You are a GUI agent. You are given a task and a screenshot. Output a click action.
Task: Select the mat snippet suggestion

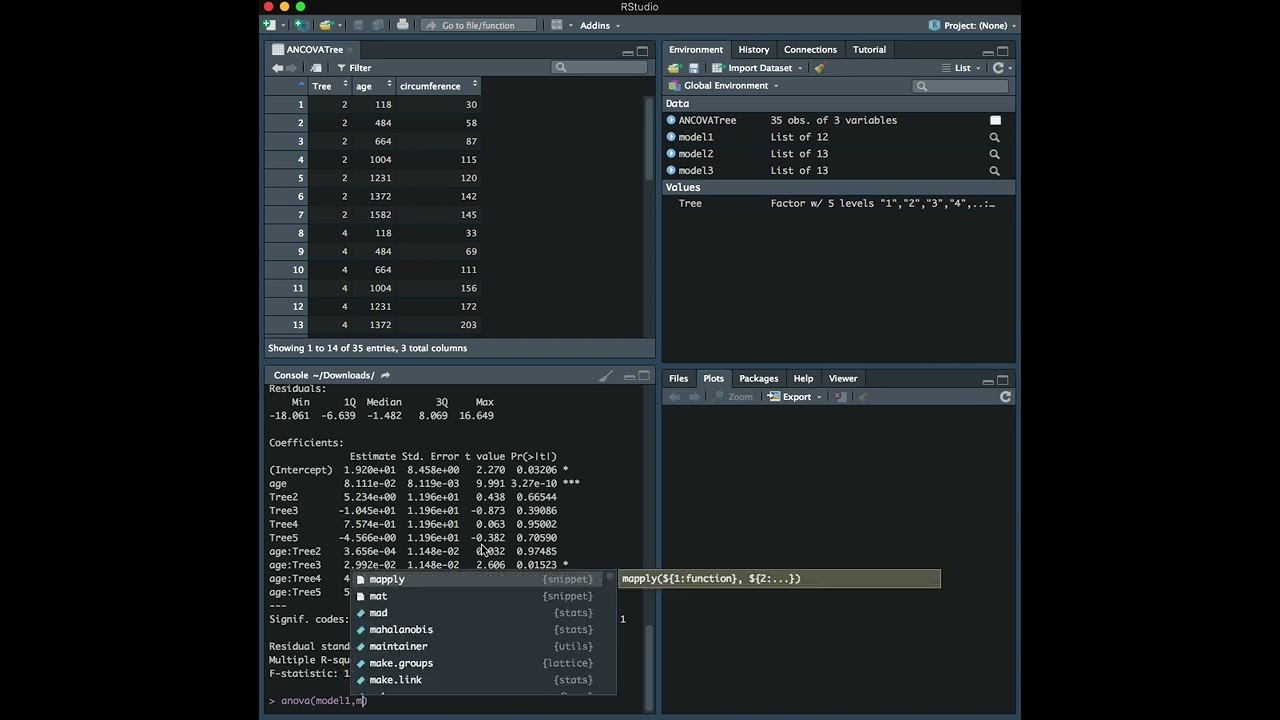(475, 596)
